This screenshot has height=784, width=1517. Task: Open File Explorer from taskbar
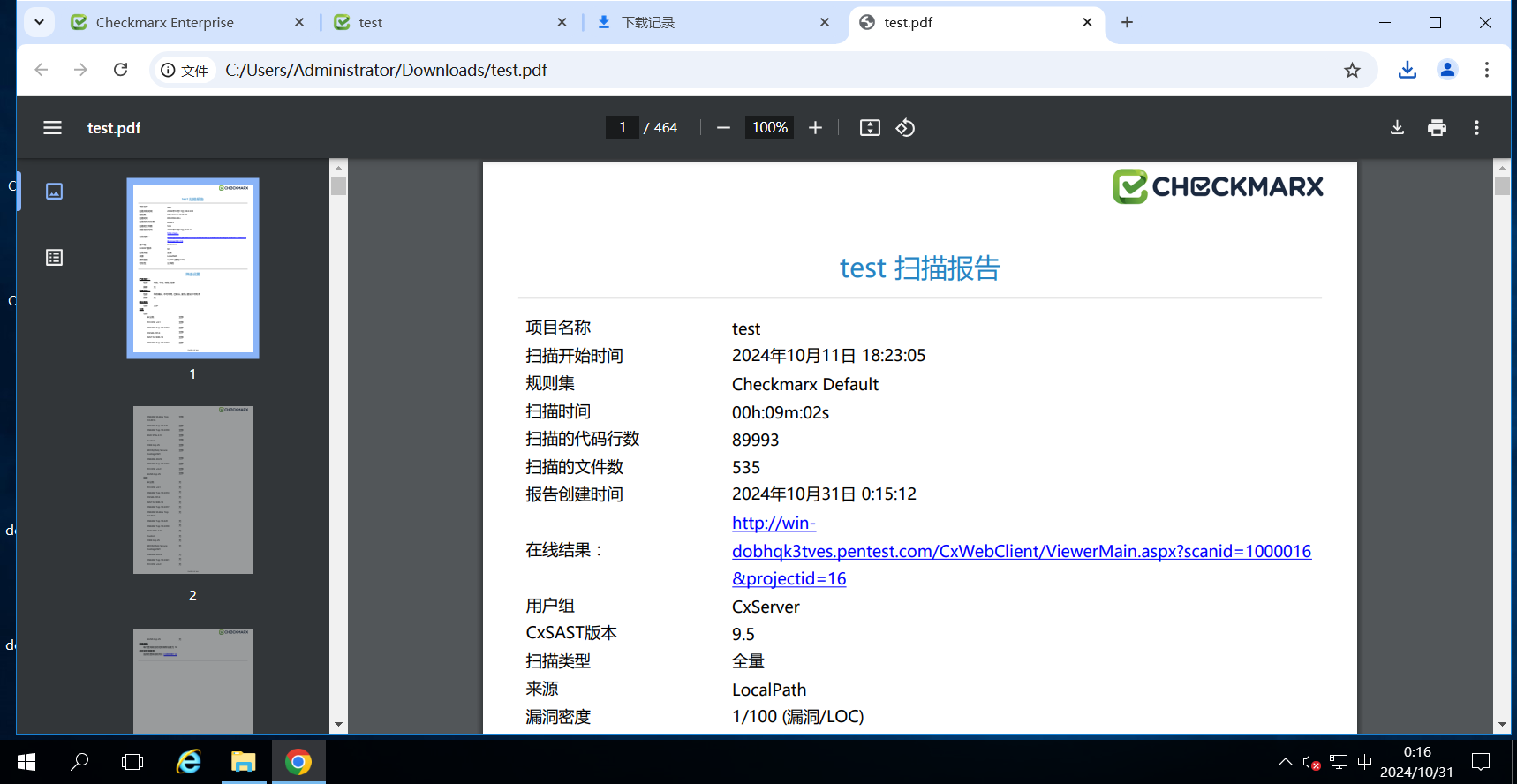pos(243,761)
